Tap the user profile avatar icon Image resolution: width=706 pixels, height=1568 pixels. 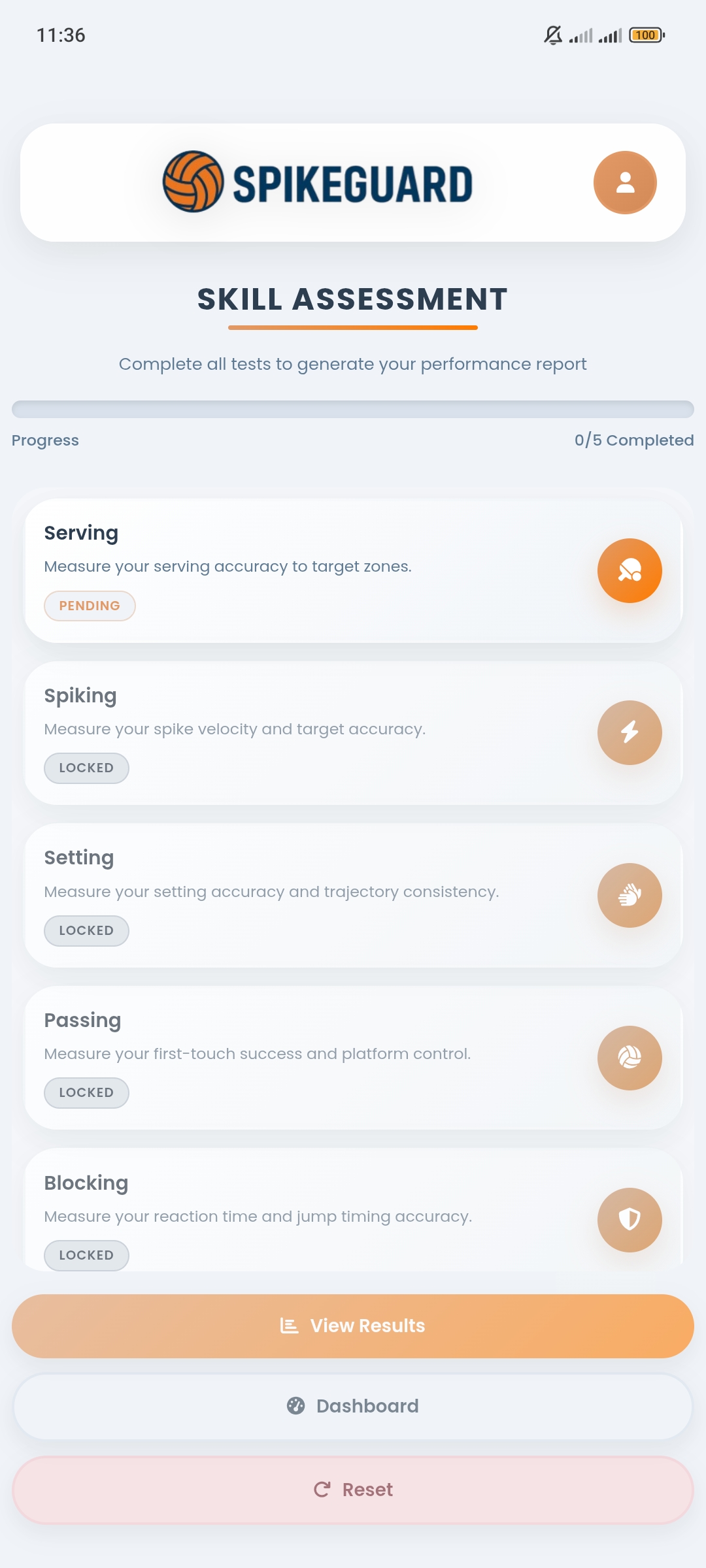pos(625,182)
